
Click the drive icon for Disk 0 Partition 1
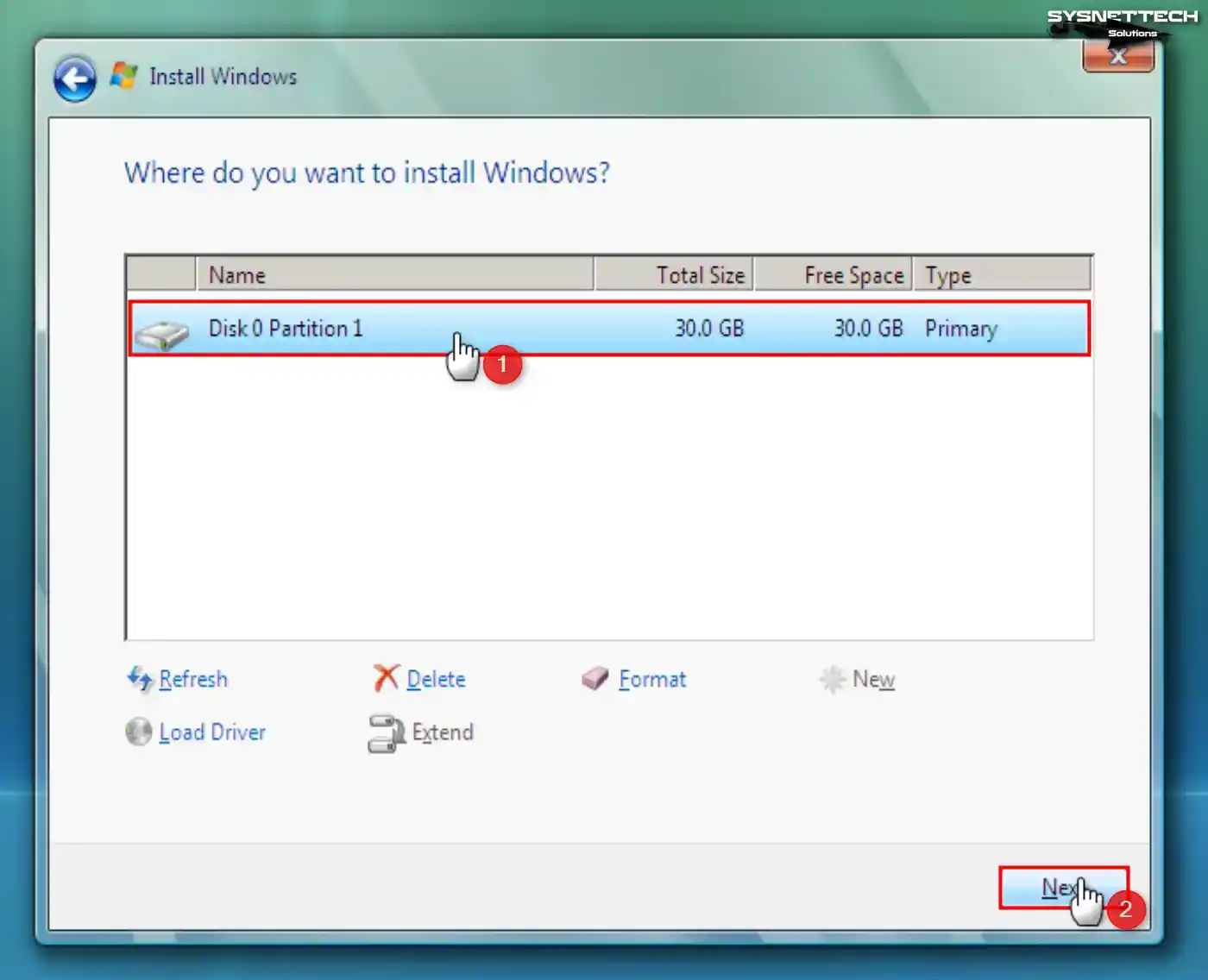point(161,334)
